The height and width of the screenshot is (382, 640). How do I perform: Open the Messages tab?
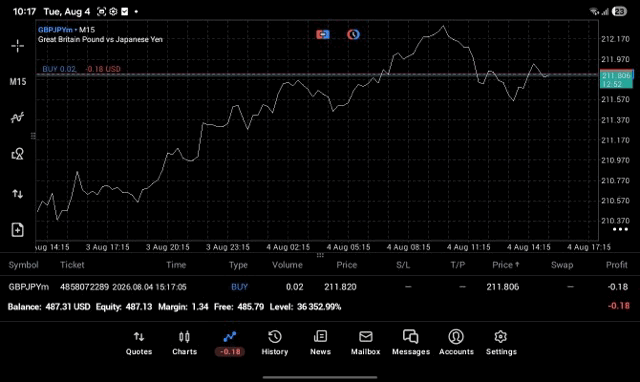411,343
